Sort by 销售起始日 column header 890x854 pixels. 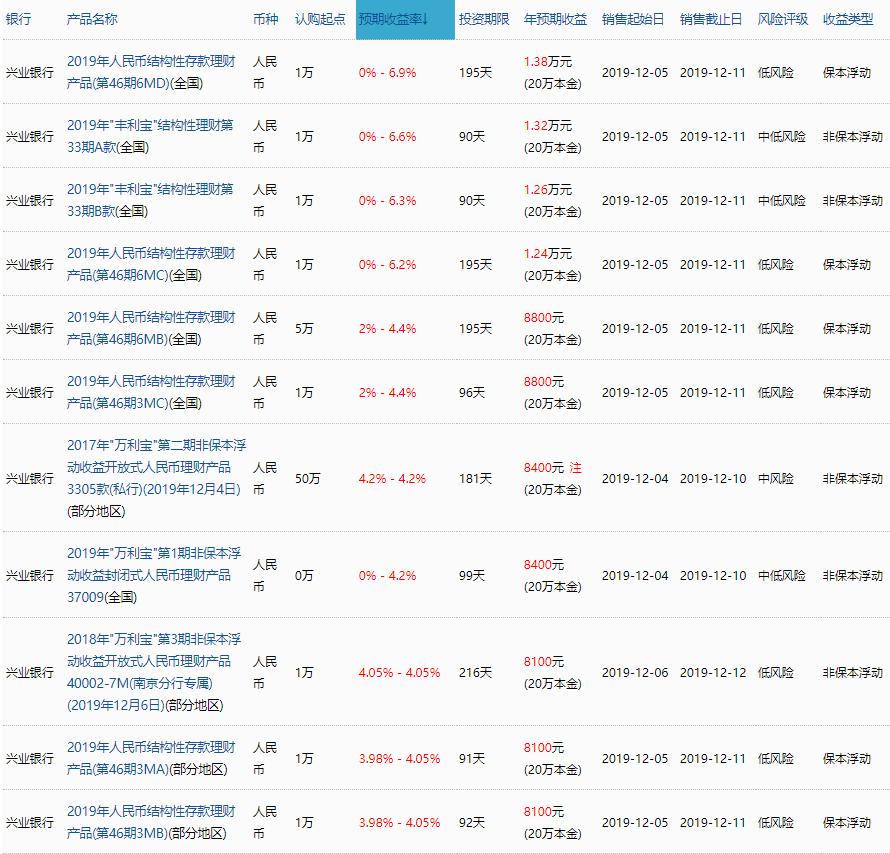633,19
